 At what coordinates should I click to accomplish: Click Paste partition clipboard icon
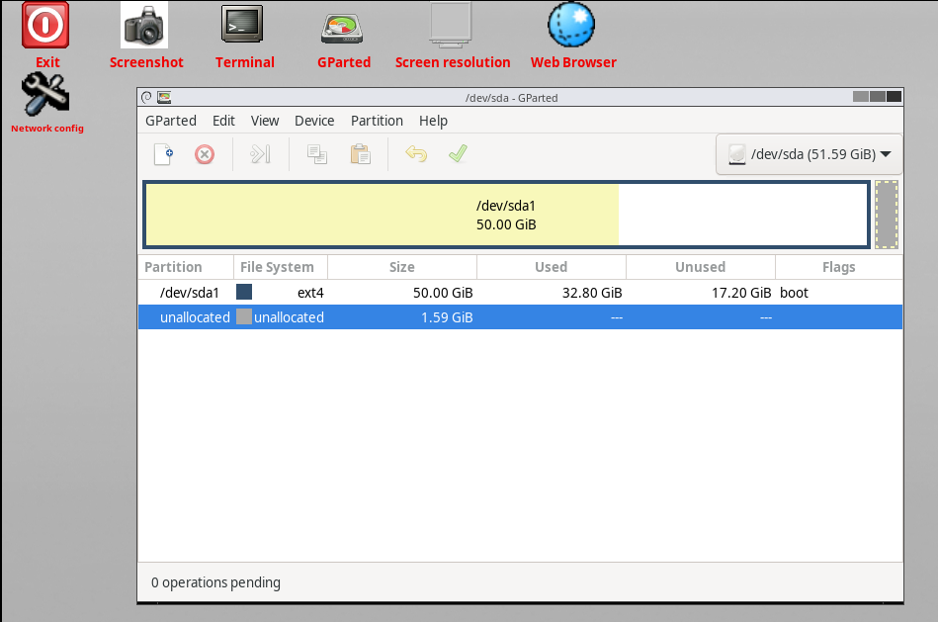tap(361, 154)
